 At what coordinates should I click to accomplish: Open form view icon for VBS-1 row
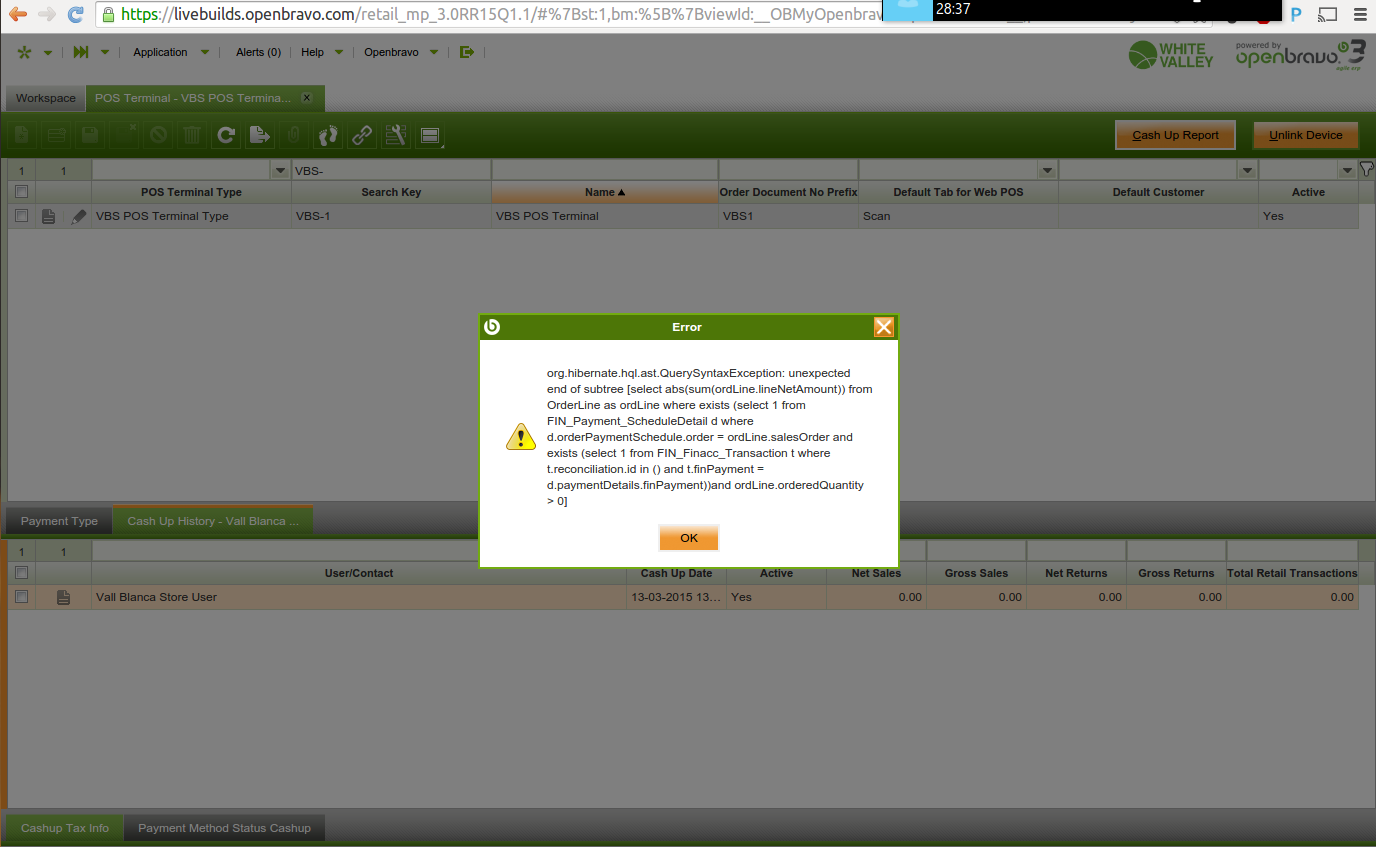[x=48, y=216]
